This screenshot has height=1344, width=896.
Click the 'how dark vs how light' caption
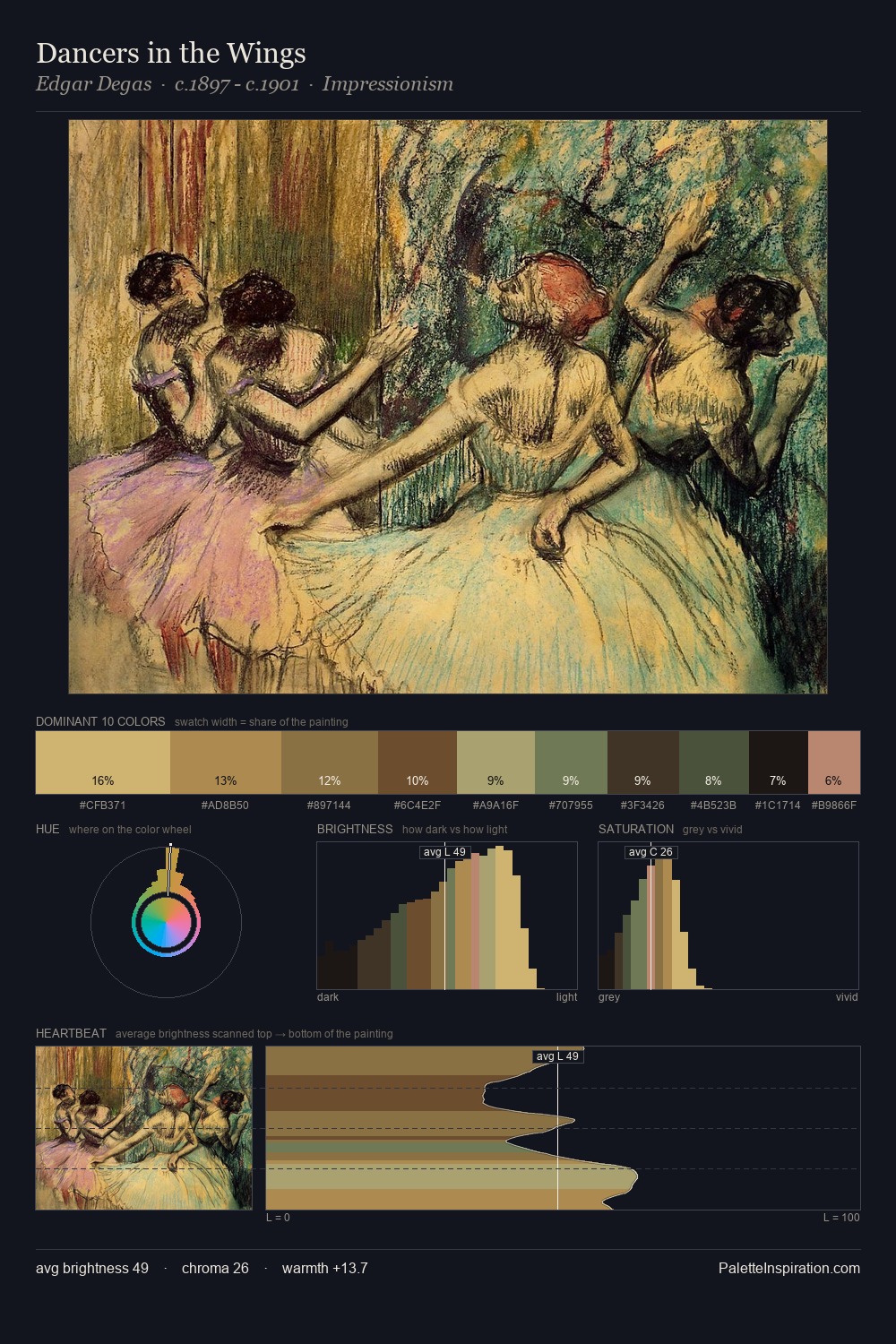pyautogui.click(x=455, y=830)
